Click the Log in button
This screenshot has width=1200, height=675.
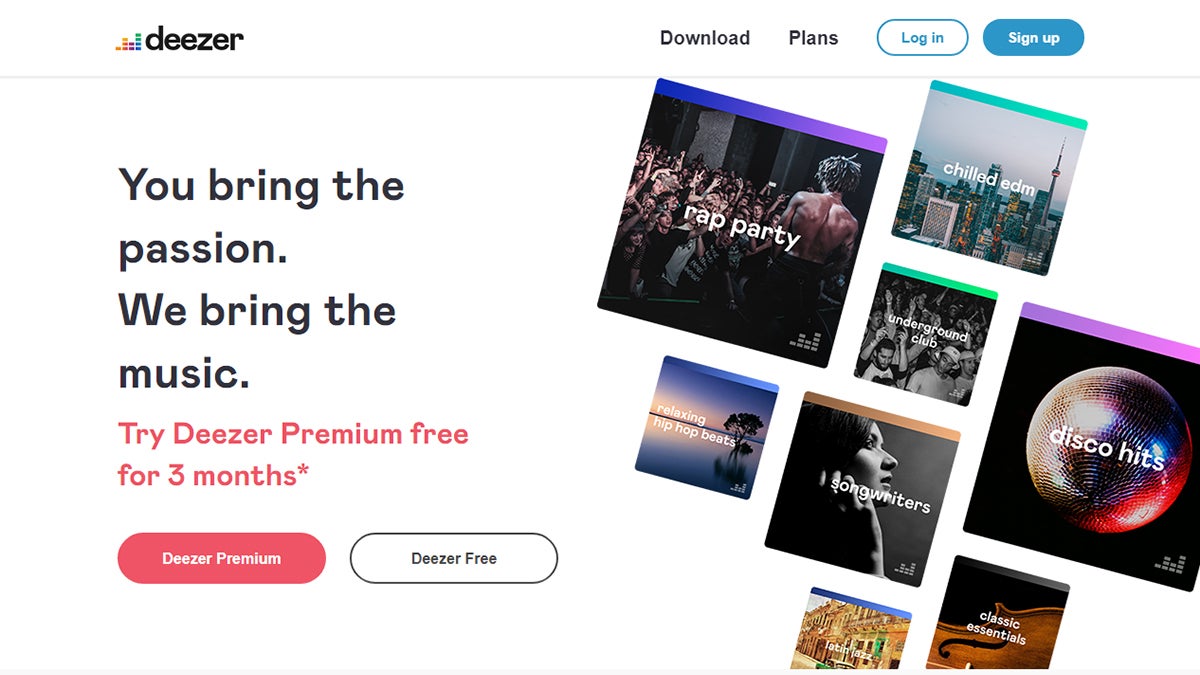point(922,38)
